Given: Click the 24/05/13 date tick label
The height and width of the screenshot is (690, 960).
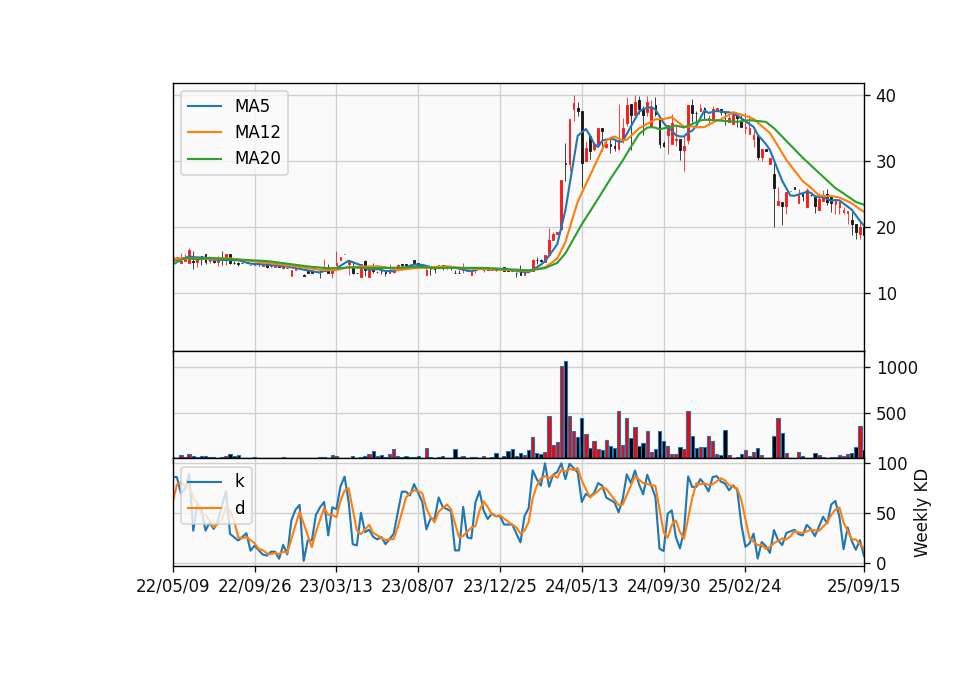Looking at the screenshot, I should (x=582, y=587).
